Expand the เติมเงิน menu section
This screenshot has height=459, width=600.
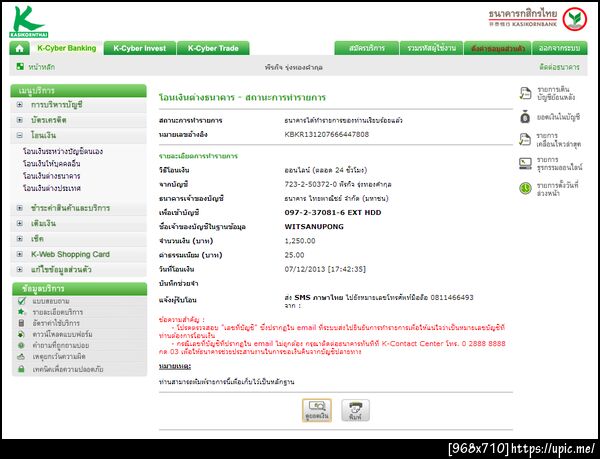[x=20, y=223]
